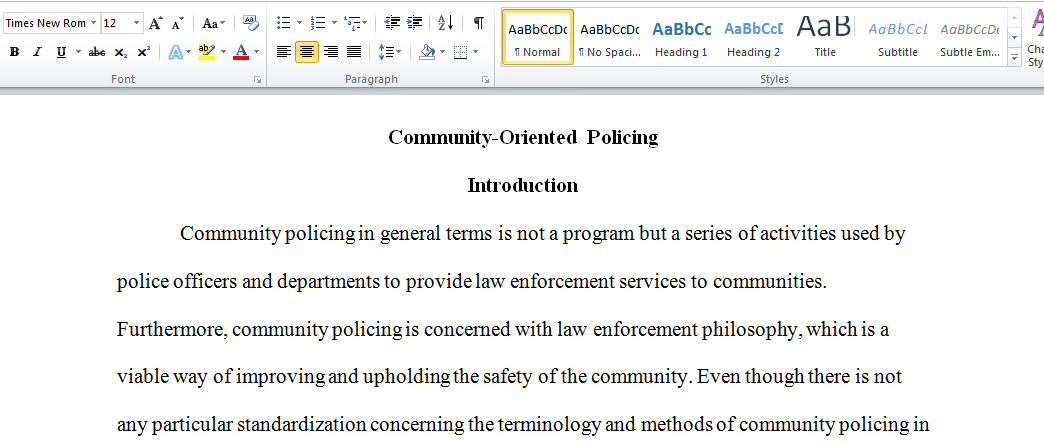The height and width of the screenshot is (446, 1044).
Task: Click the Bullets list icon
Action: pos(284,23)
